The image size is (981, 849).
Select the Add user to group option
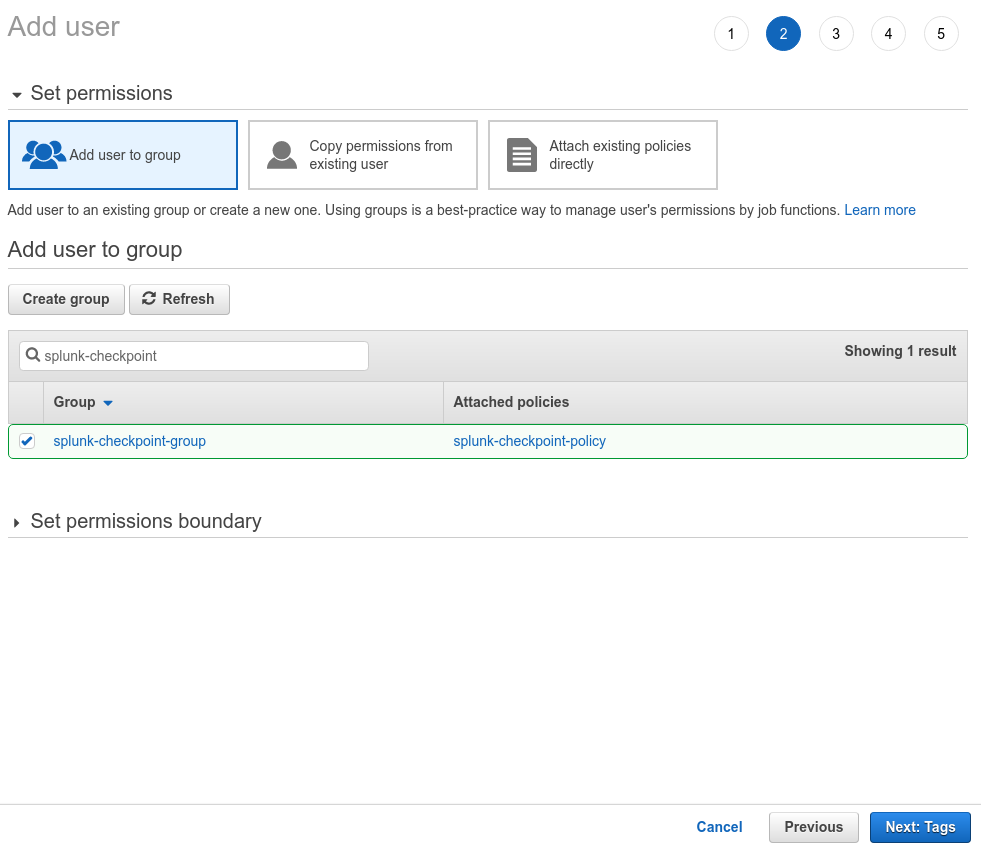123,155
